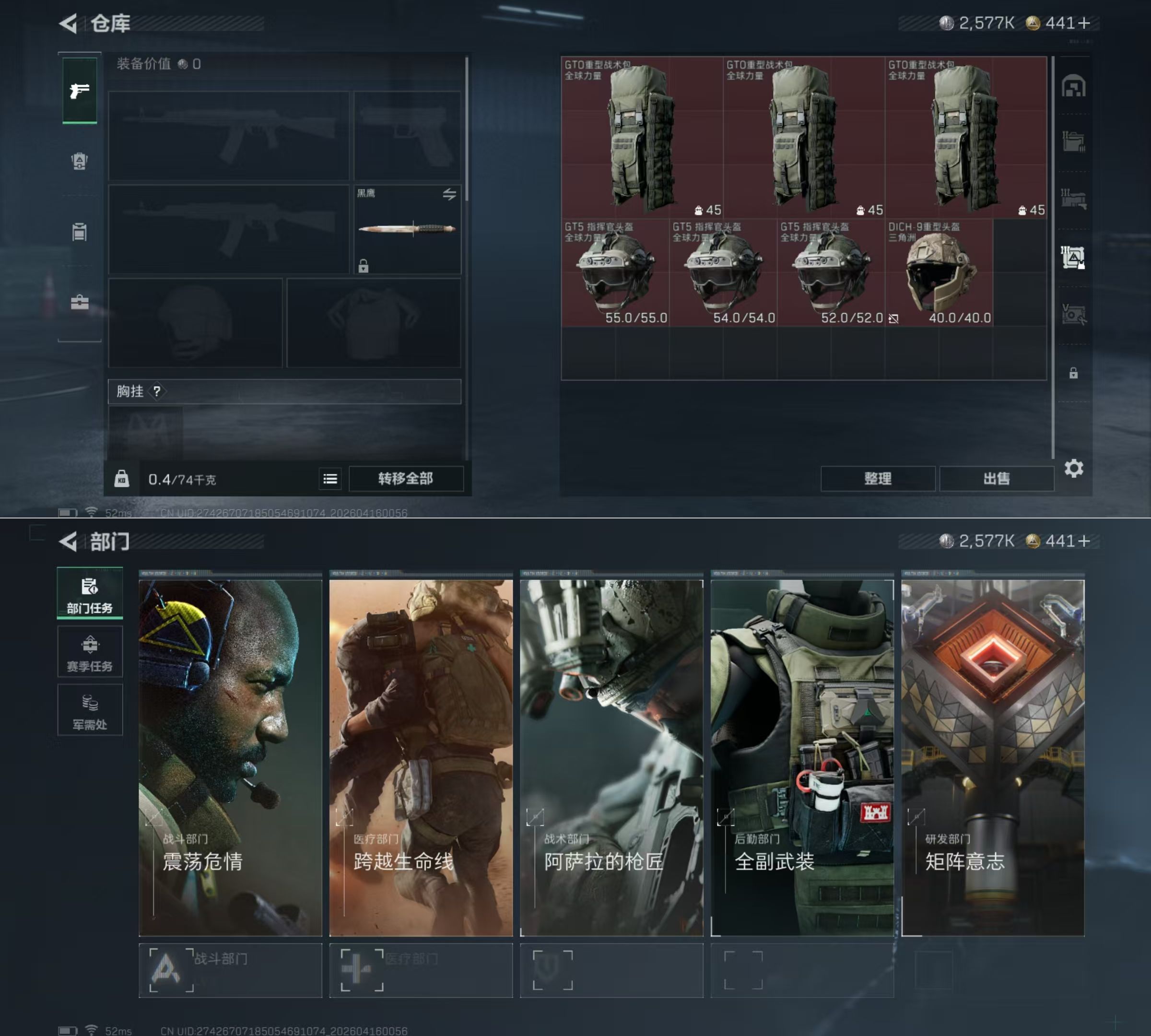
Task: Click the plus sign beside 441 currency
Action: 1084,24
